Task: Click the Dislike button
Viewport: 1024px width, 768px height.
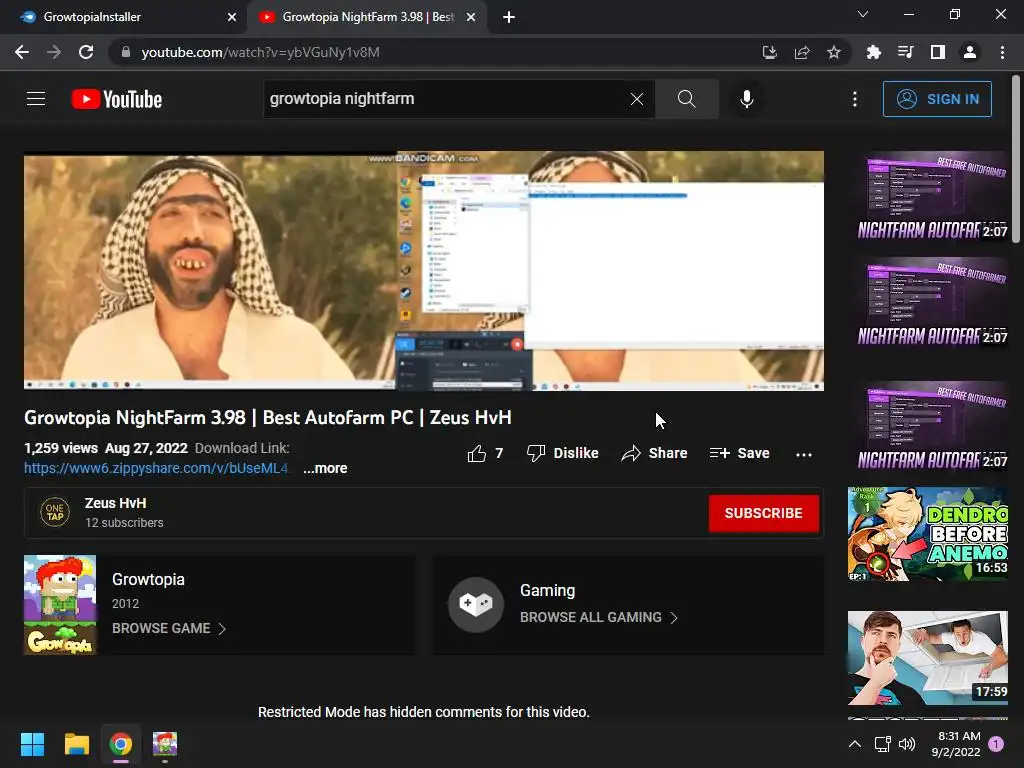Action: 562,453
